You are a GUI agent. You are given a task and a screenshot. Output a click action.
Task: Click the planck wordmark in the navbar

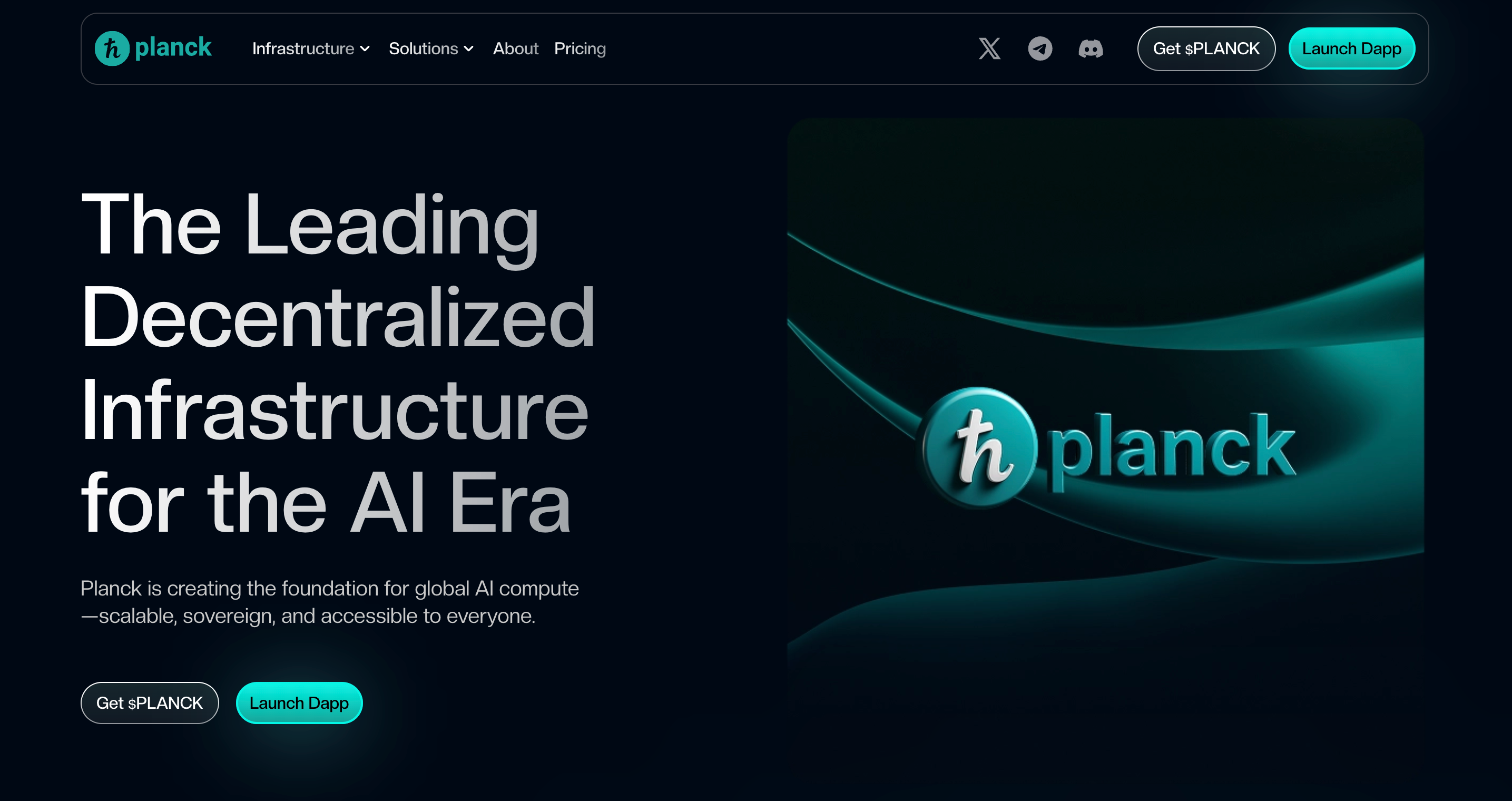click(x=173, y=47)
